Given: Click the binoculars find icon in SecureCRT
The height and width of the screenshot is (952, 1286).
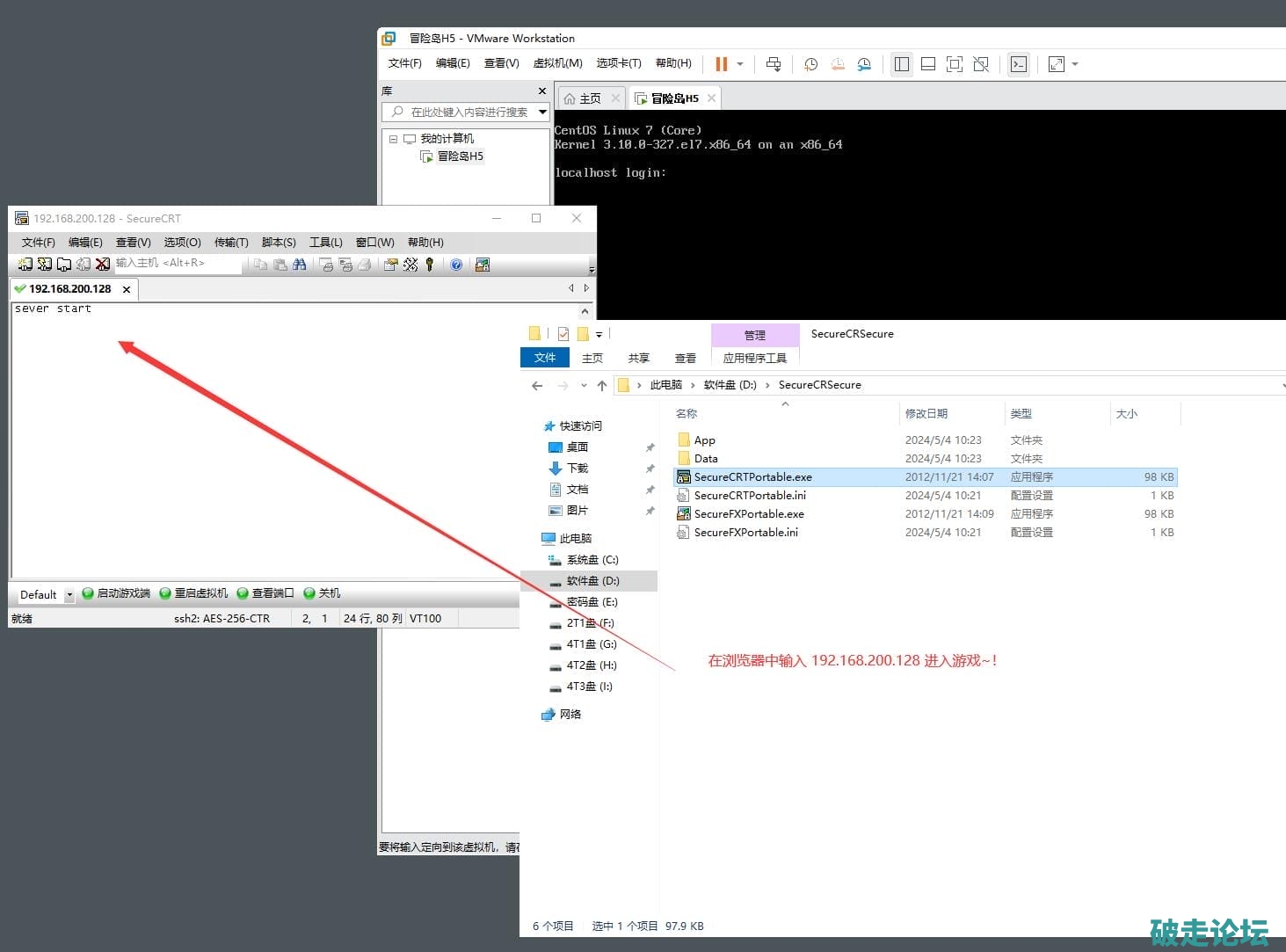Looking at the screenshot, I should click(x=300, y=265).
